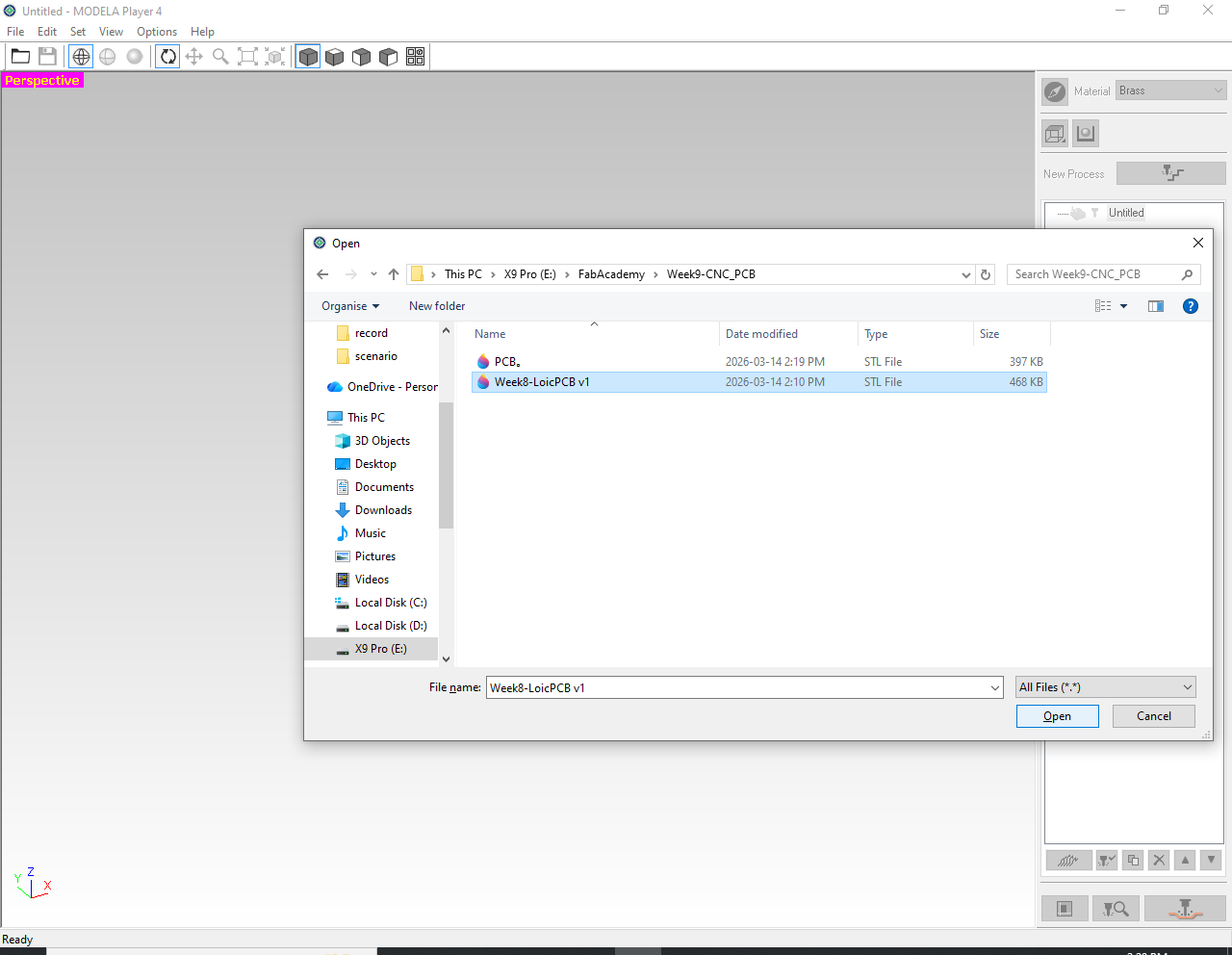The image size is (1232, 955).
Task: Click the cutting position square icon
Action: tap(1065, 909)
